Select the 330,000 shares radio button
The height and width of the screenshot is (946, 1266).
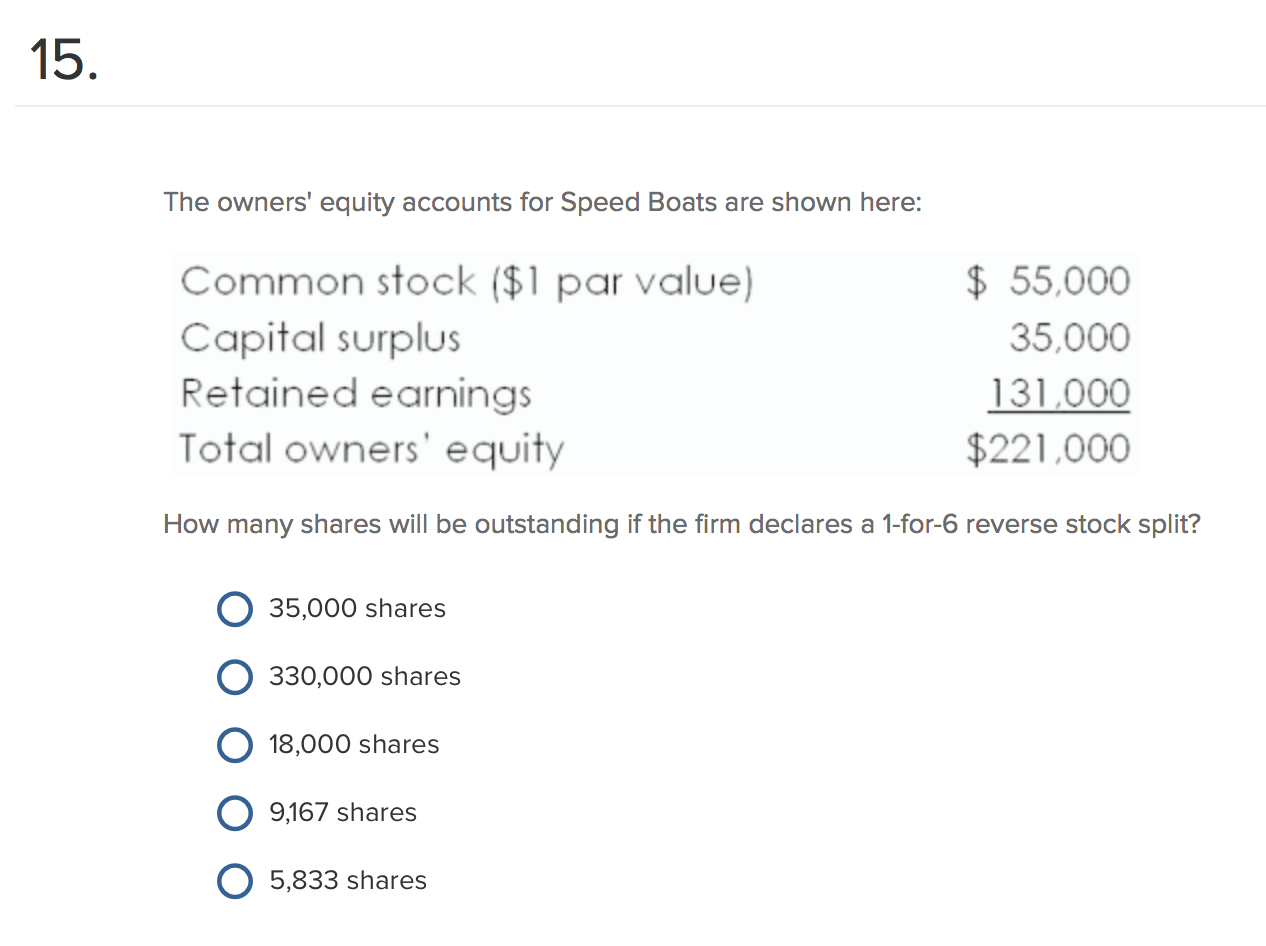tap(234, 677)
